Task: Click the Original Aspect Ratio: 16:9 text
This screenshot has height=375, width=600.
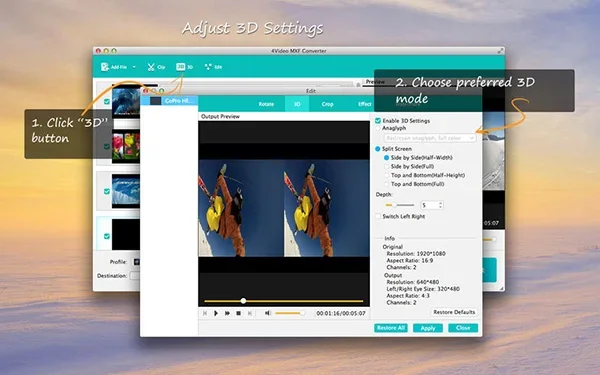Action: click(x=409, y=261)
